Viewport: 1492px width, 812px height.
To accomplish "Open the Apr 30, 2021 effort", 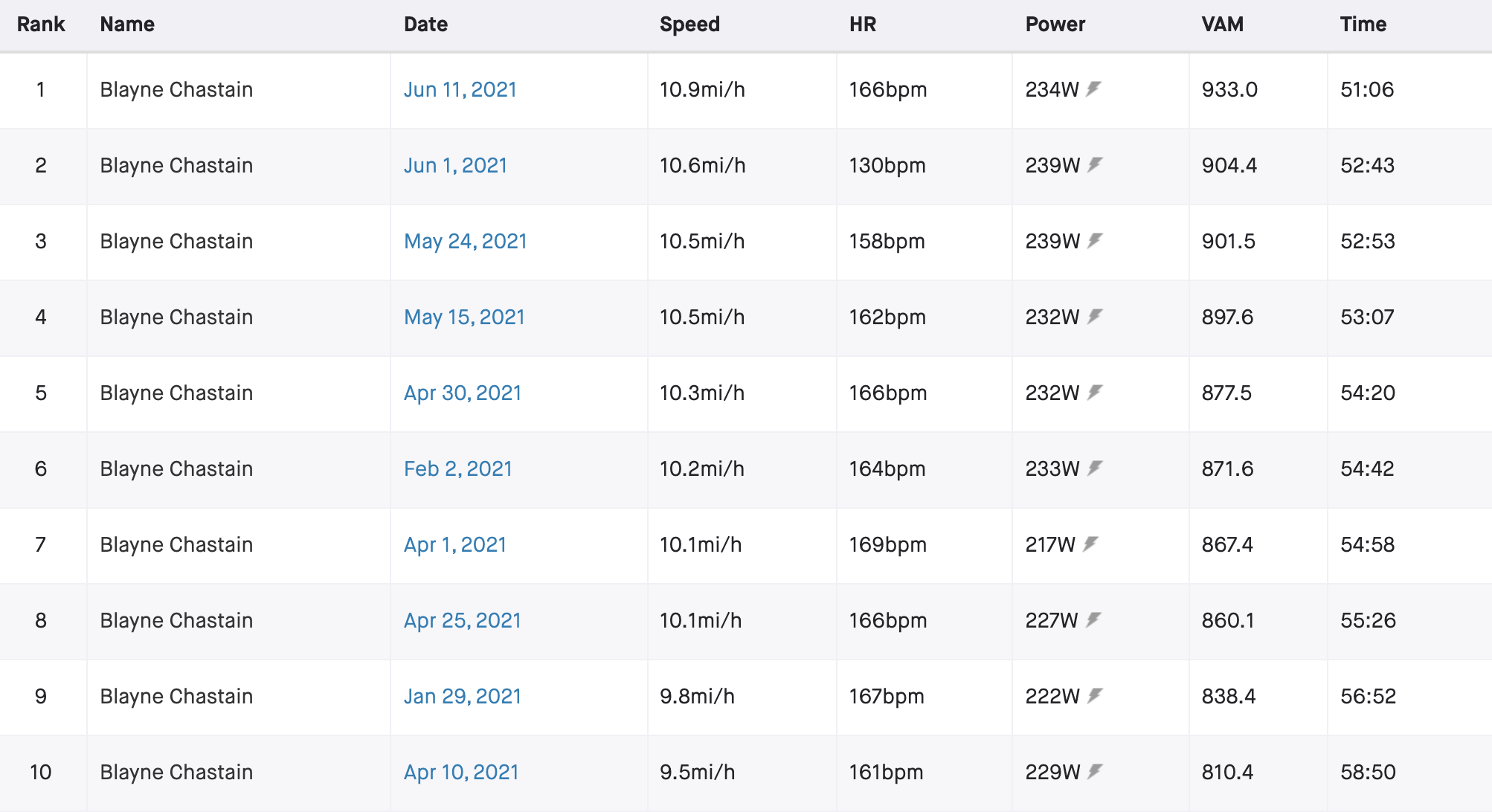I will tap(463, 393).
